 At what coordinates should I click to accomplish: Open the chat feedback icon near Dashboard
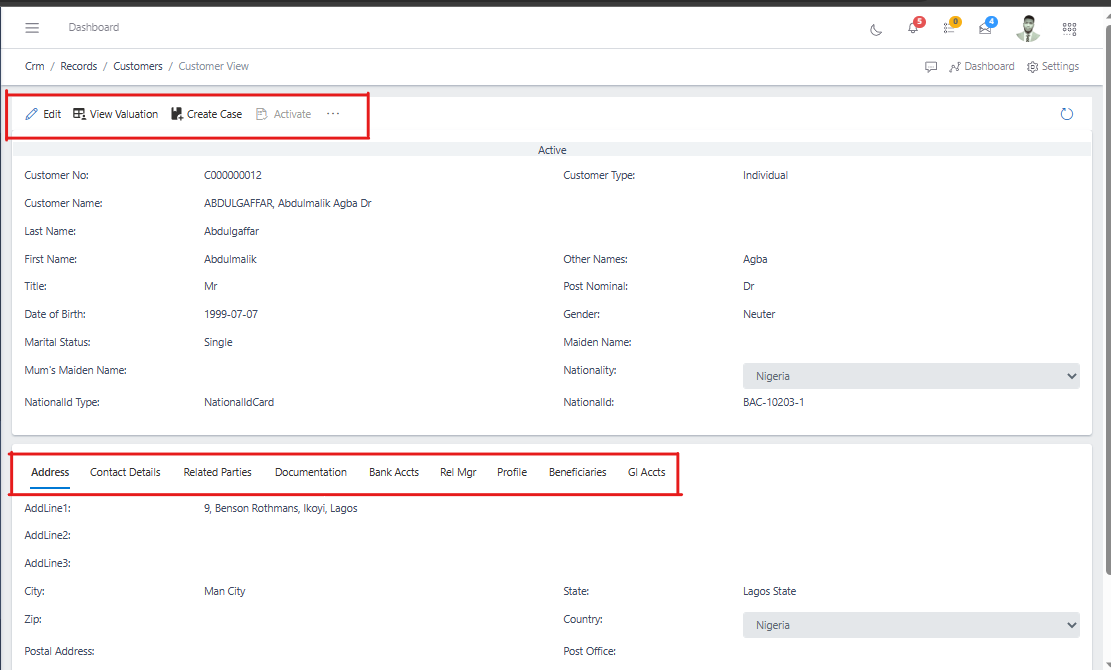[x=931, y=66]
